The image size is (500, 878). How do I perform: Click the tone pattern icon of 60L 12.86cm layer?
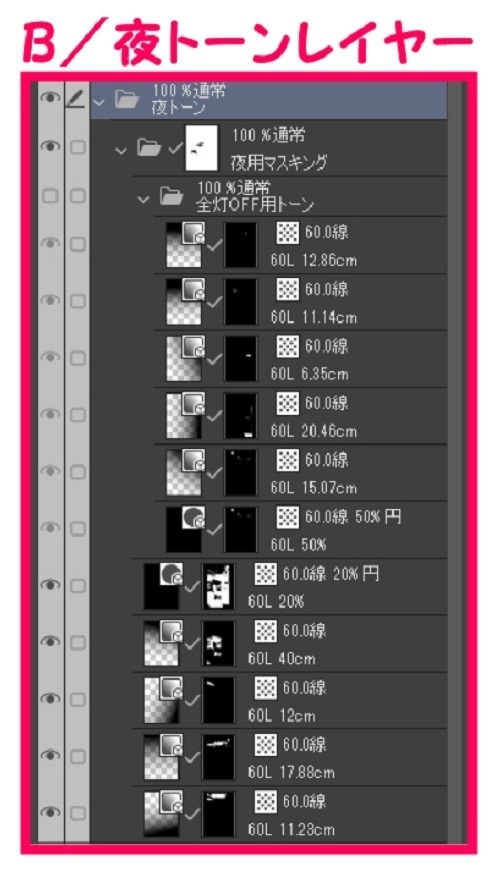click(x=288, y=232)
